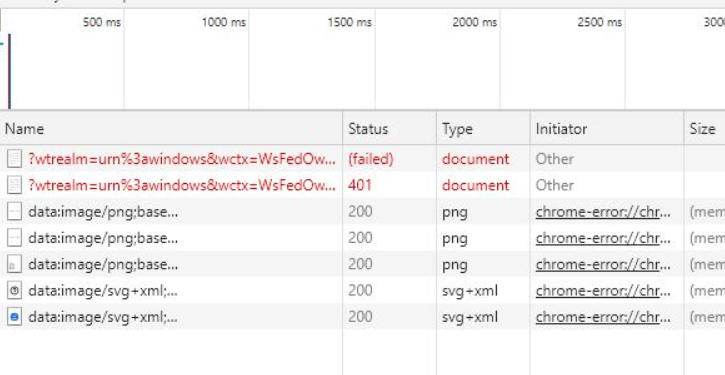The width and height of the screenshot is (725, 375).
Task: Click the 1500 ms mark in the timeline
Action: [350, 22]
